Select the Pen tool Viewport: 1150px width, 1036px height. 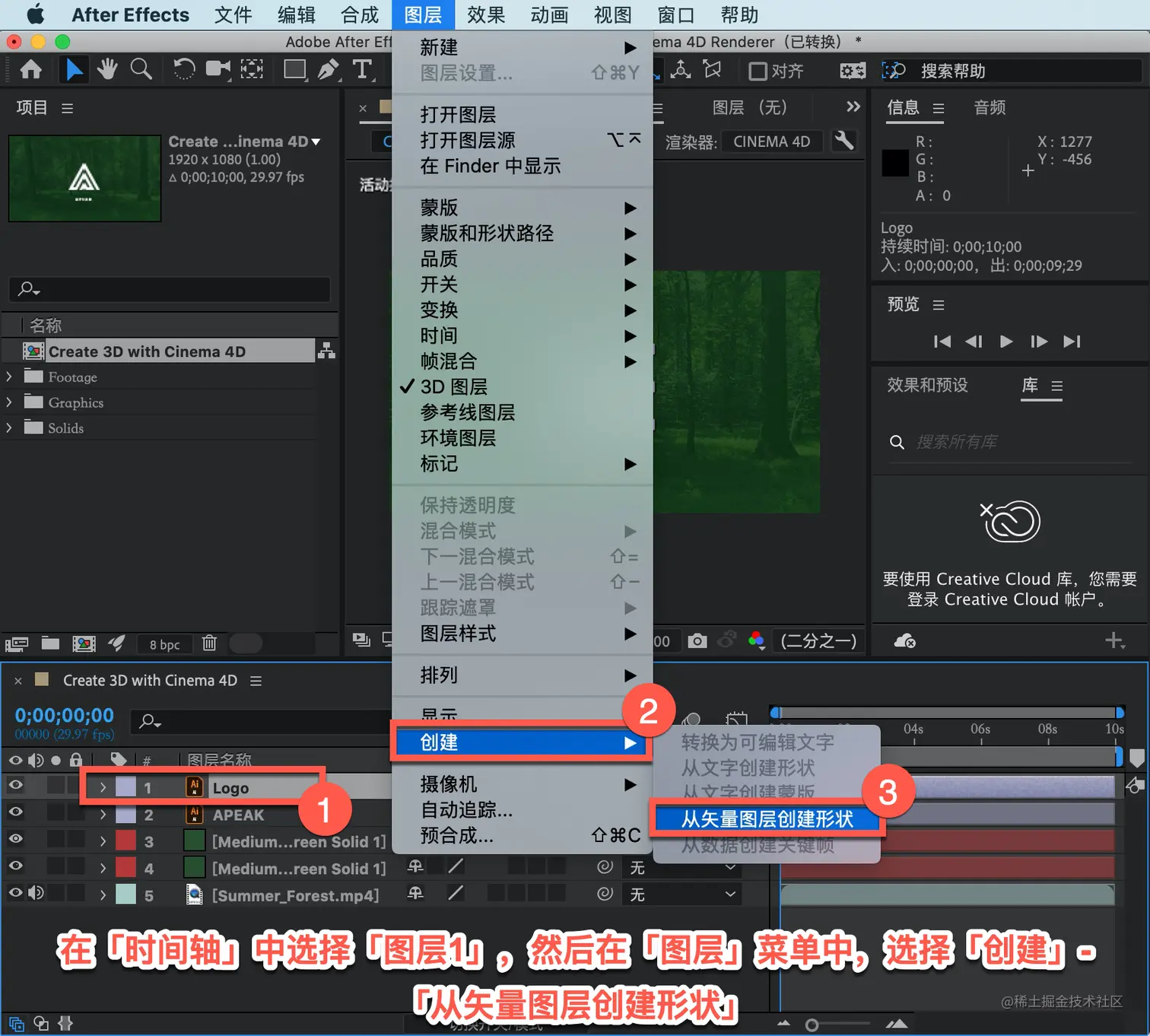tap(329, 69)
